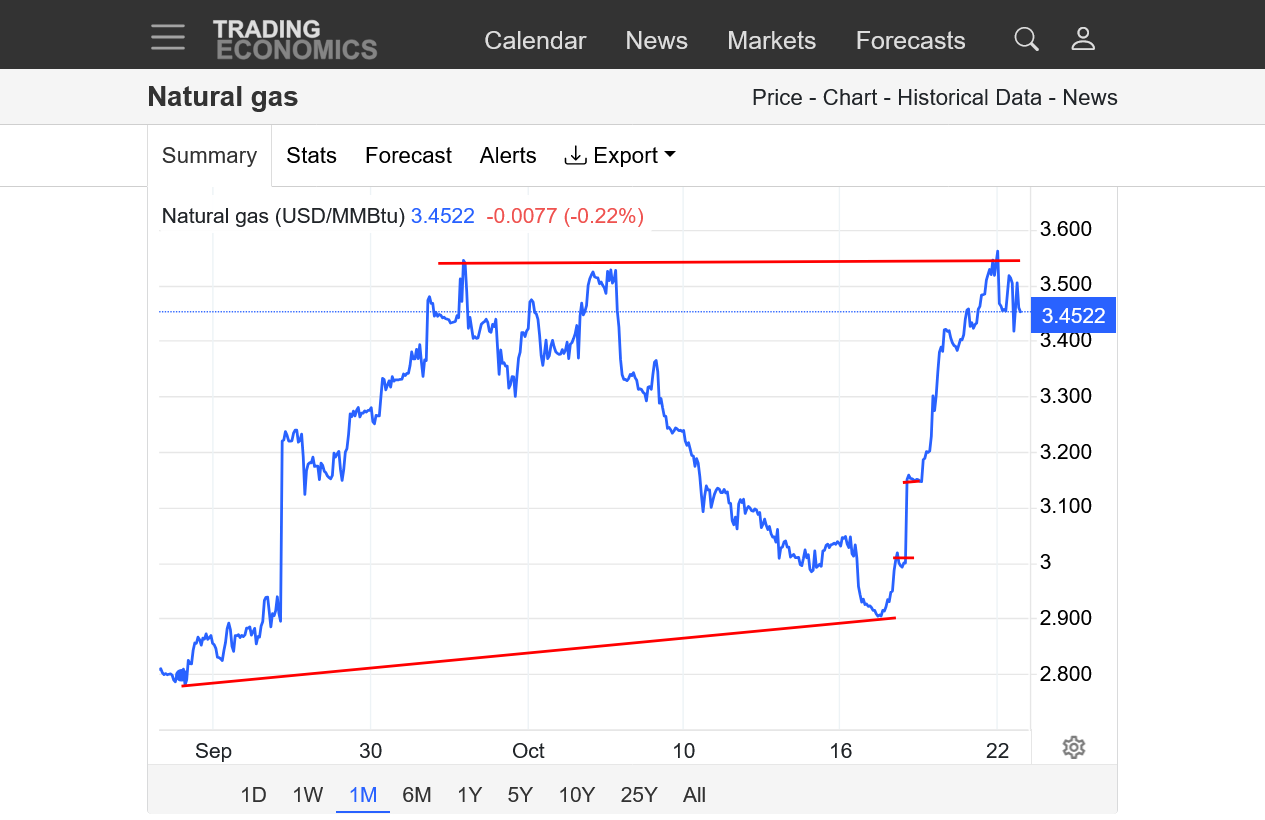Click the search magnifier icon
This screenshot has height=820, width=1265.
coord(1026,39)
